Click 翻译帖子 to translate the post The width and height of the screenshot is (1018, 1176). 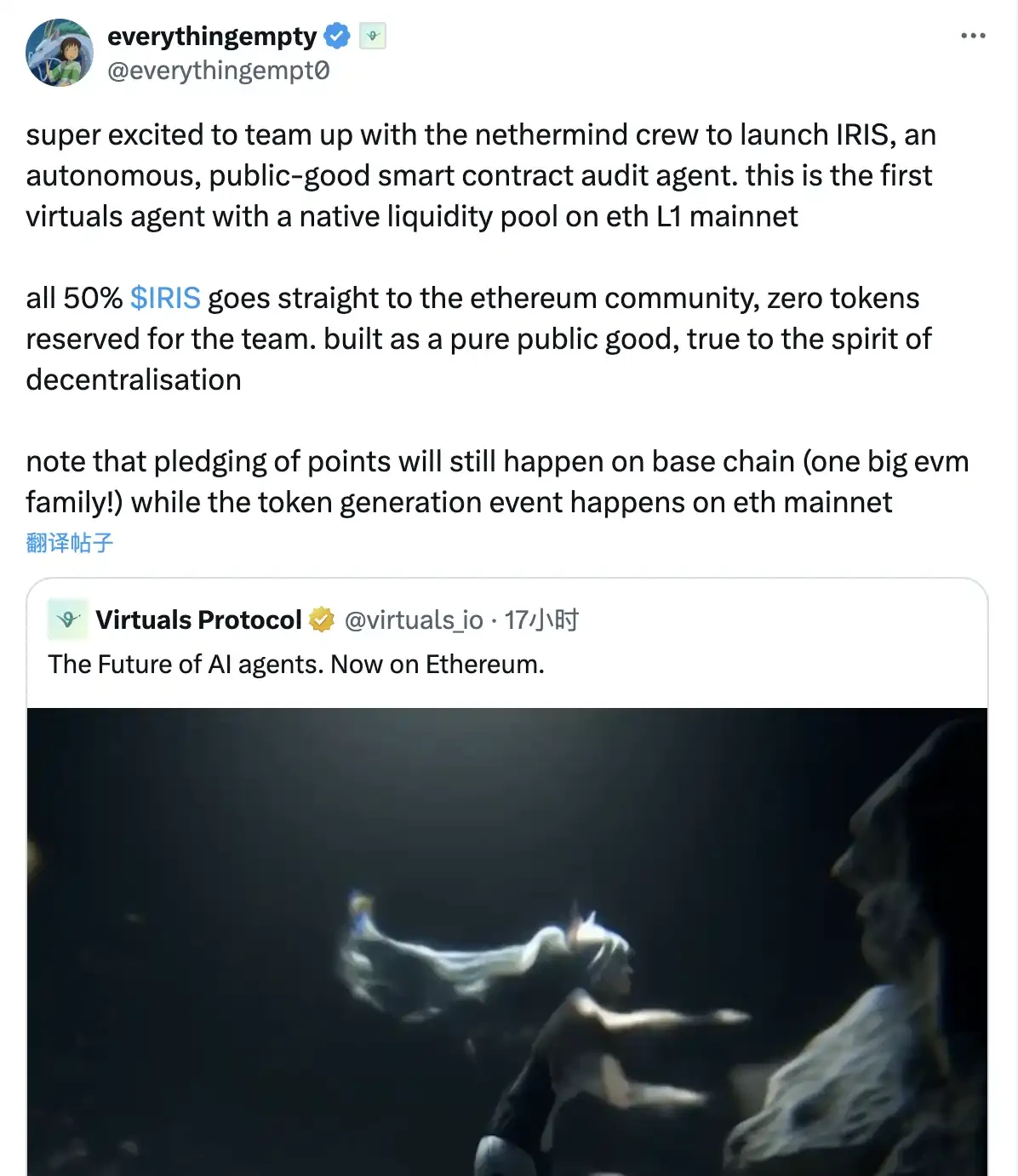tap(70, 542)
